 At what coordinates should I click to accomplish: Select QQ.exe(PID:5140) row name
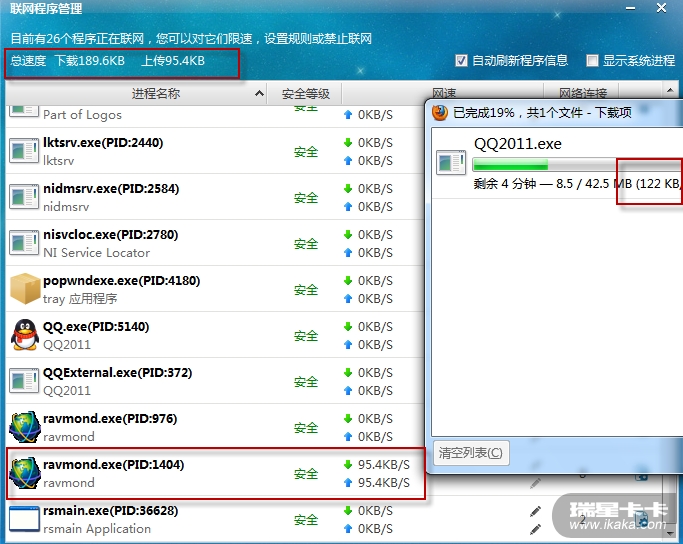[96, 327]
